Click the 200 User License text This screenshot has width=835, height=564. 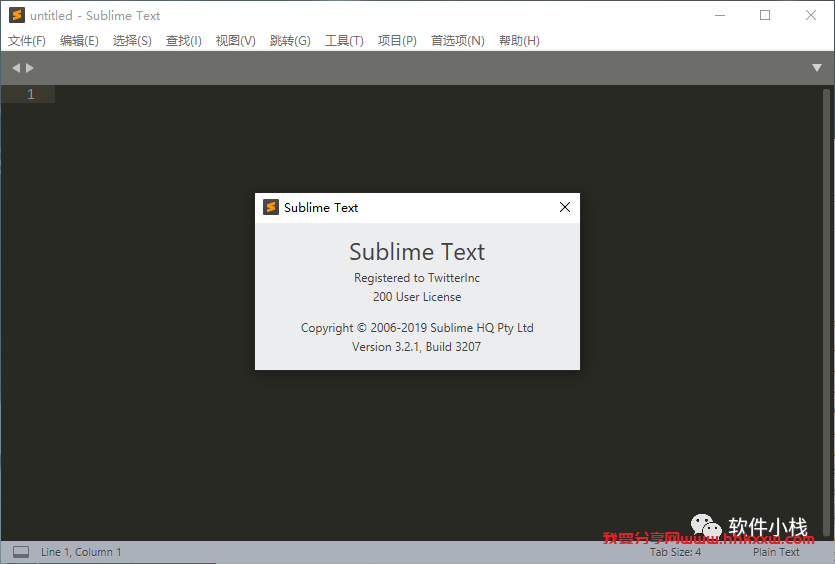[x=417, y=297]
